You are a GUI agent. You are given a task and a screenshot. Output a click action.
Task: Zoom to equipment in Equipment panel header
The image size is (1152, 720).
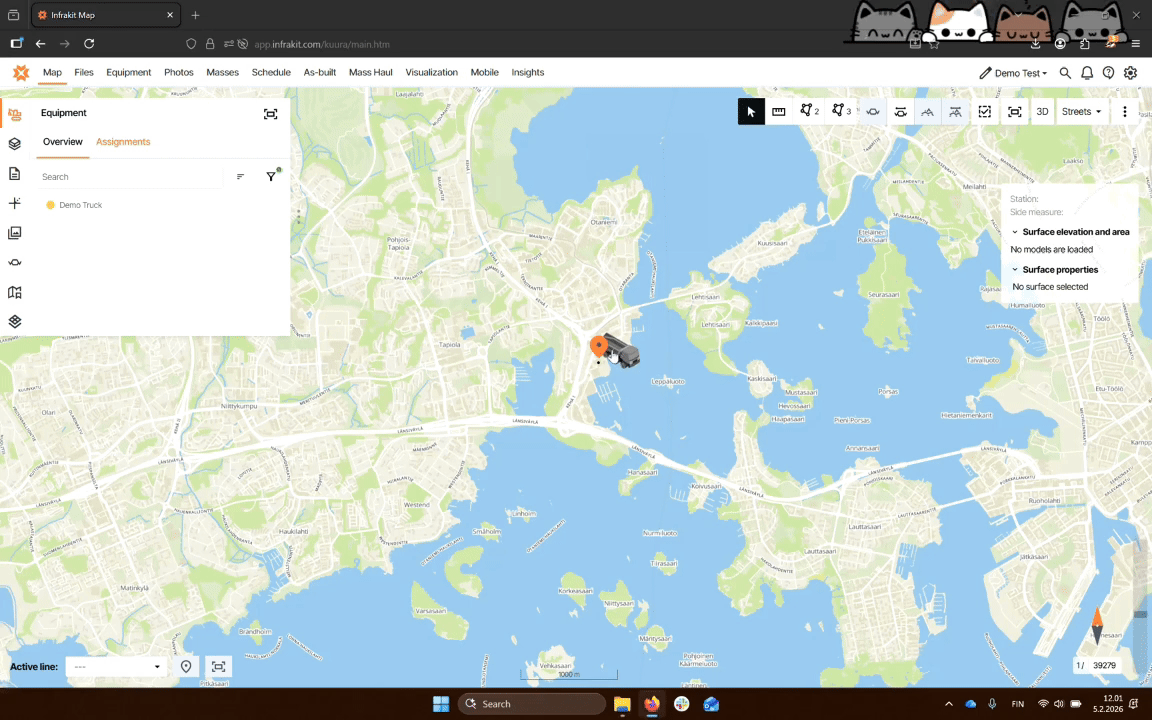click(270, 114)
